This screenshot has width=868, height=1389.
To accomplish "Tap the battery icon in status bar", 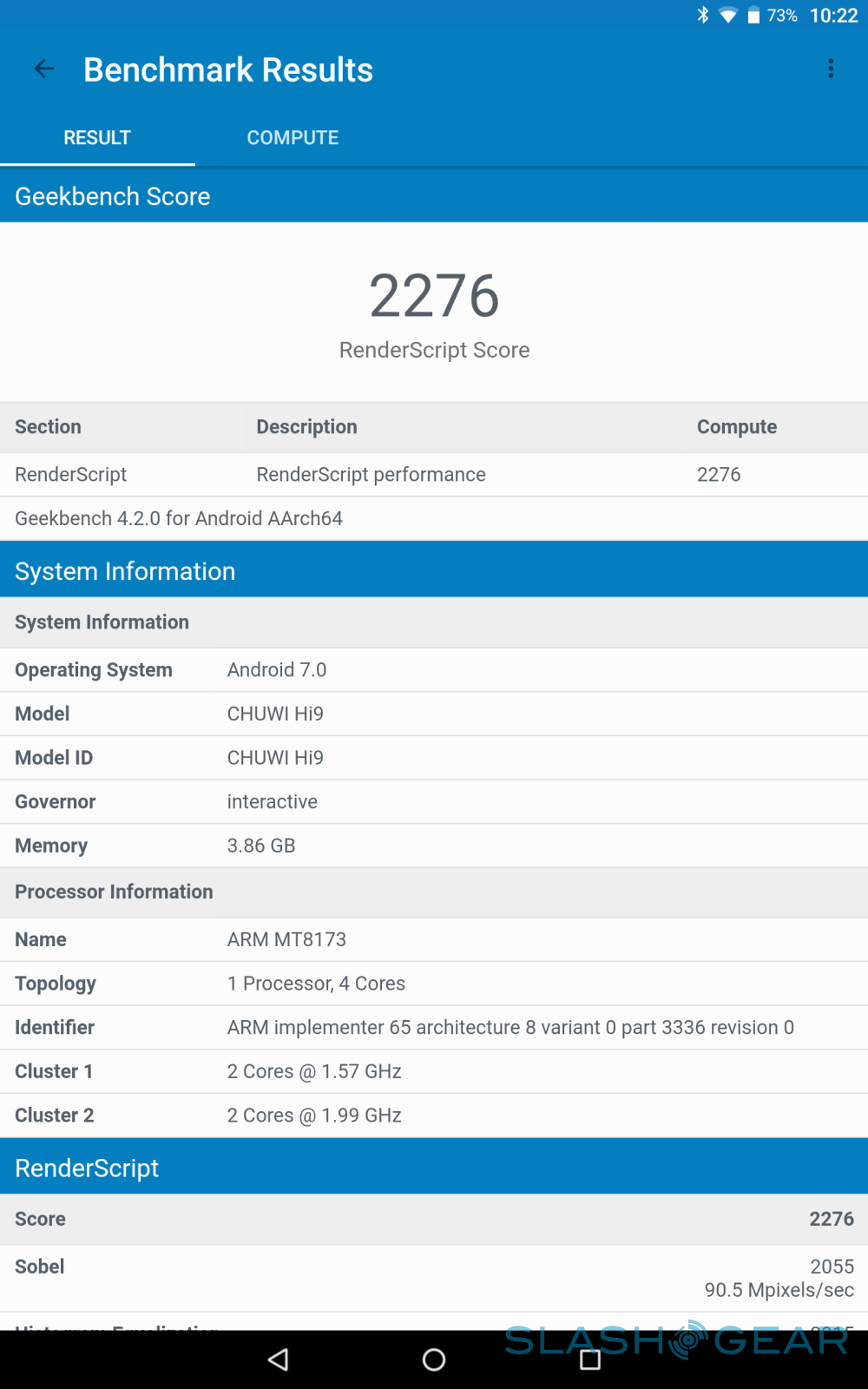I will (x=753, y=16).
